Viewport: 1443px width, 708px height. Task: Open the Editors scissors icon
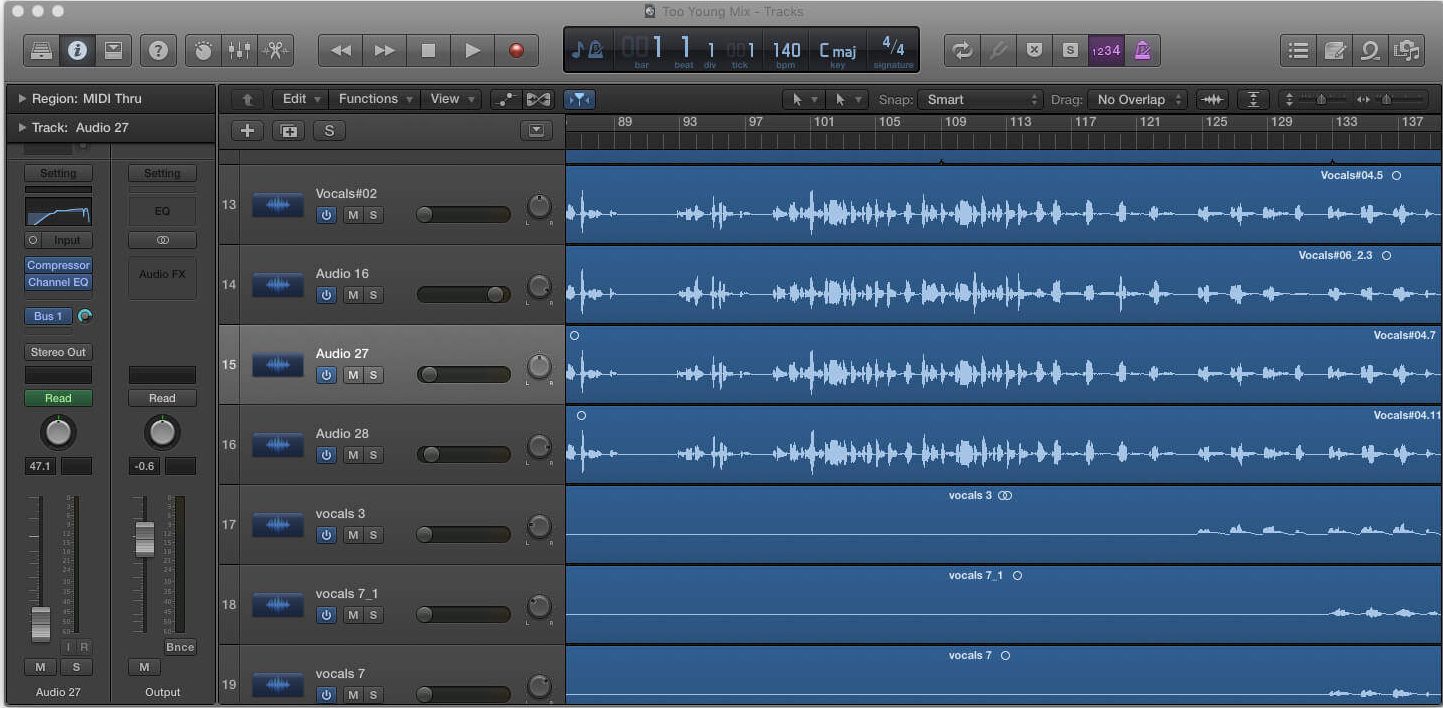[275, 50]
